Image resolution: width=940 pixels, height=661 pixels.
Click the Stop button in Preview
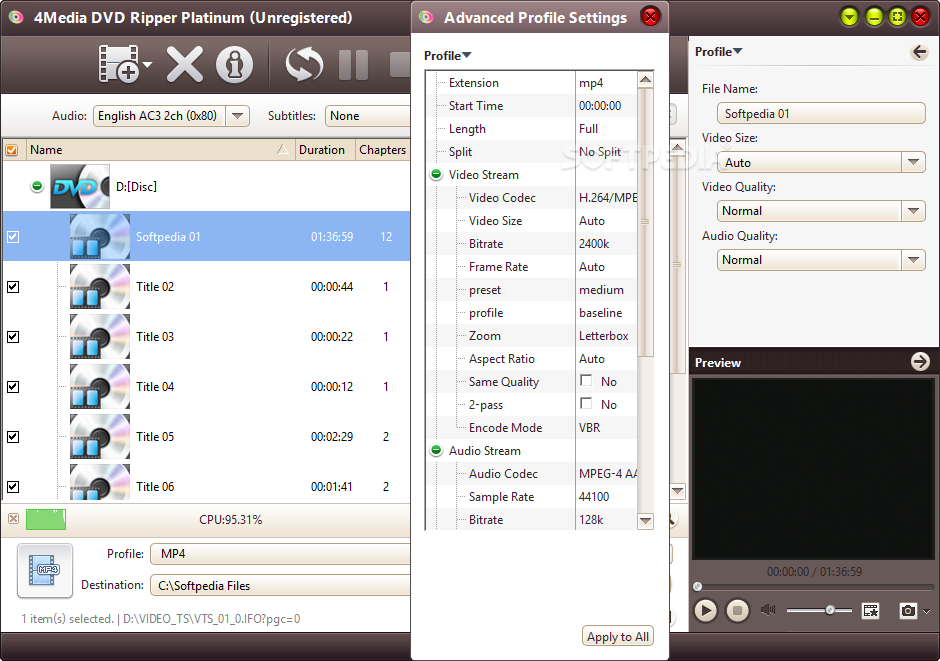(x=737, y=611)
